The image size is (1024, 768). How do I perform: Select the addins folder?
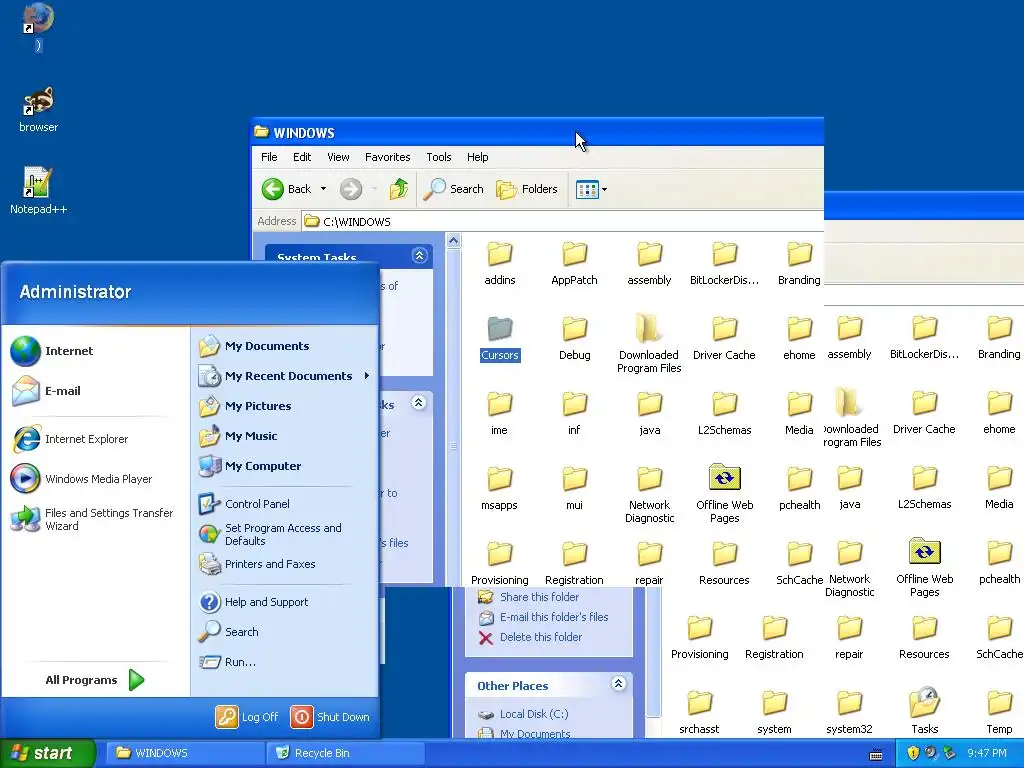tap(500, 264)
